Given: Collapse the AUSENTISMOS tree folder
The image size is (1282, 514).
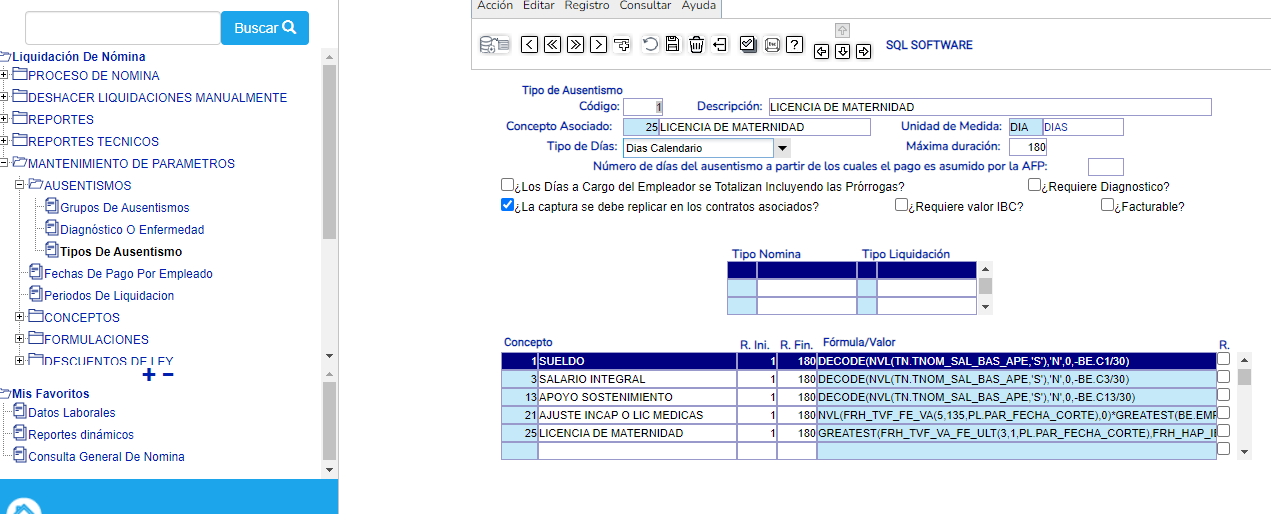Looking at the screenshot, I should tap(20, 185).
